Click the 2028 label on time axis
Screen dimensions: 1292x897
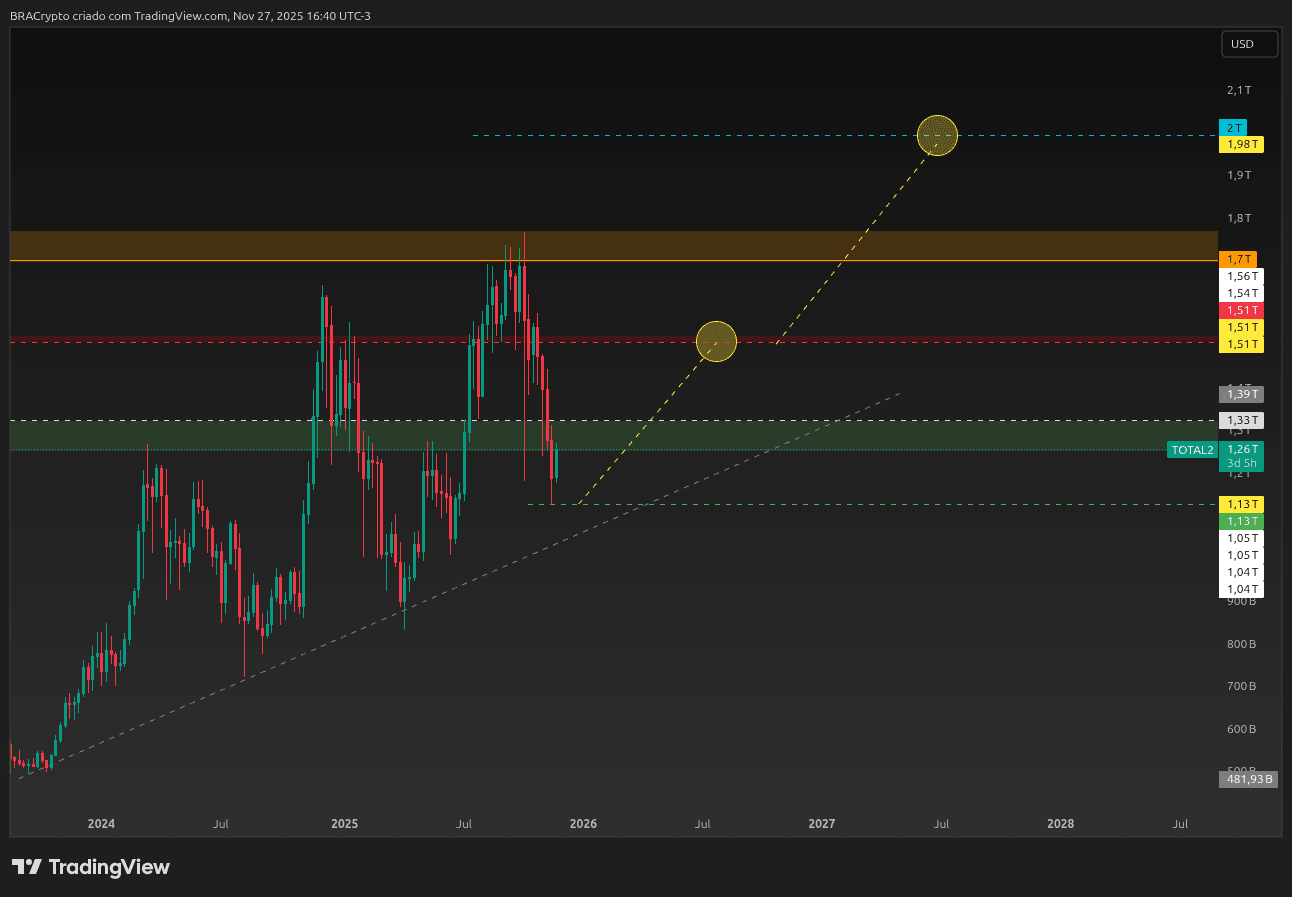tap(1061, 824)
